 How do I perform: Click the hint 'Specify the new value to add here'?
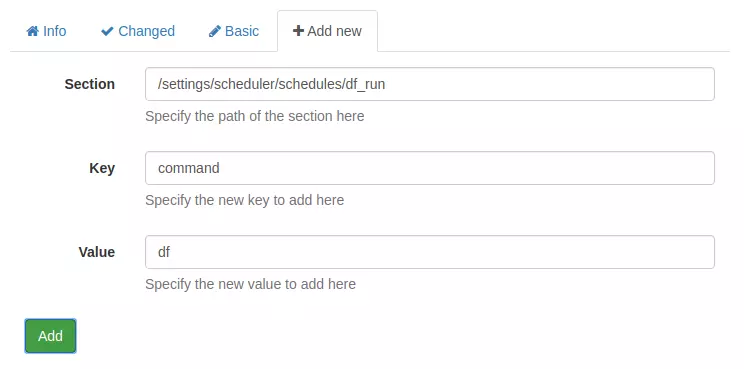point(251,284)
